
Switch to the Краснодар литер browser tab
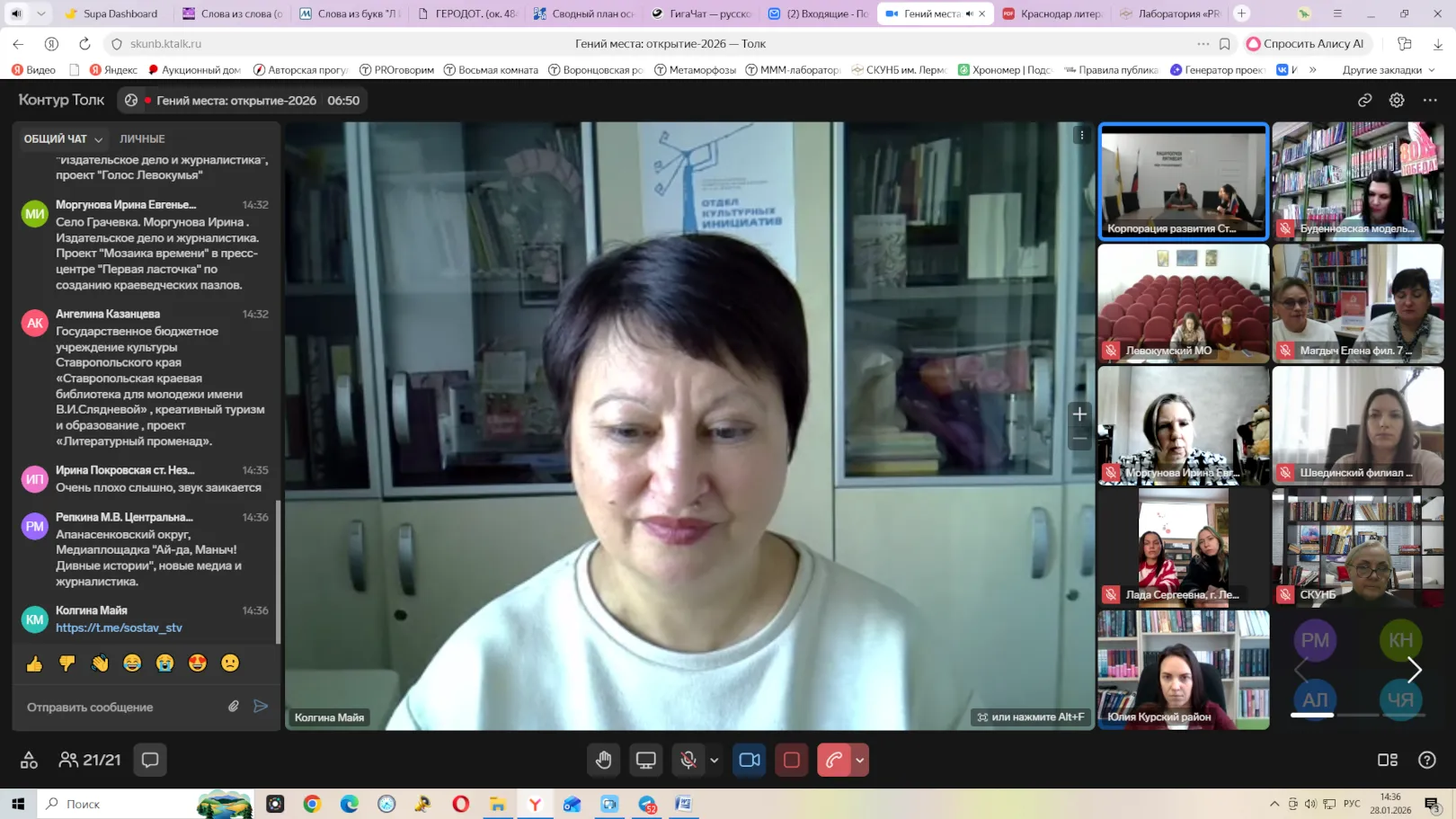tap(1052, 13)
